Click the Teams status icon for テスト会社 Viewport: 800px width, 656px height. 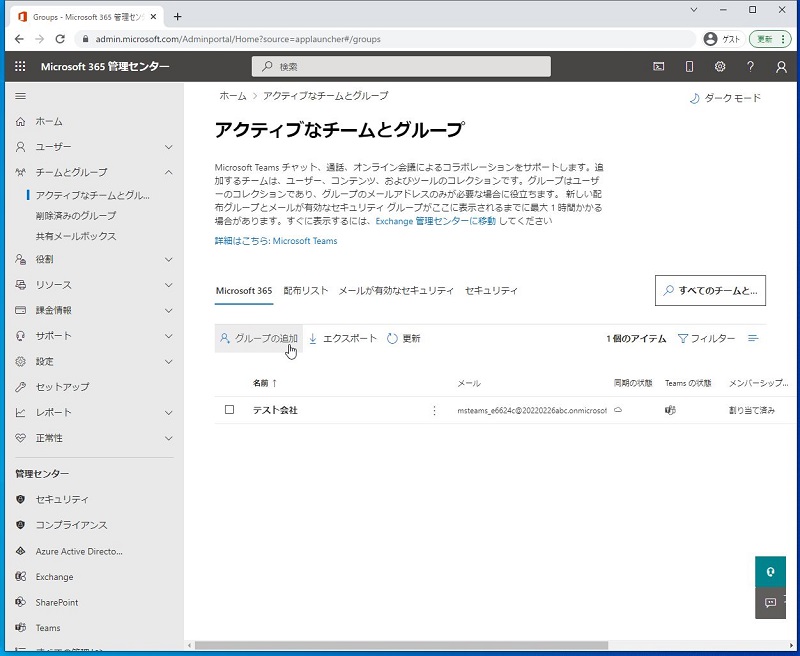[x=670, y=410]
